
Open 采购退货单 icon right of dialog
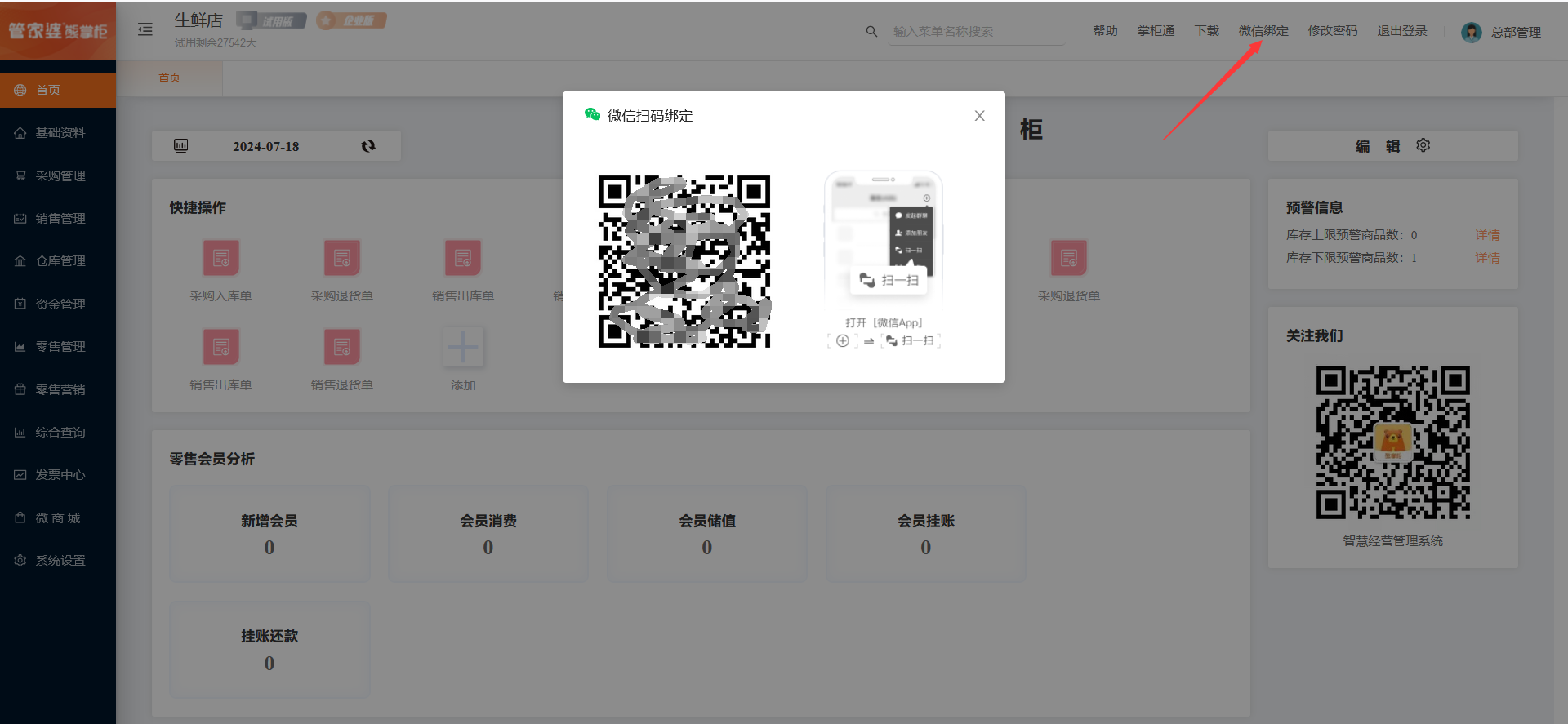click(1069, 258)
